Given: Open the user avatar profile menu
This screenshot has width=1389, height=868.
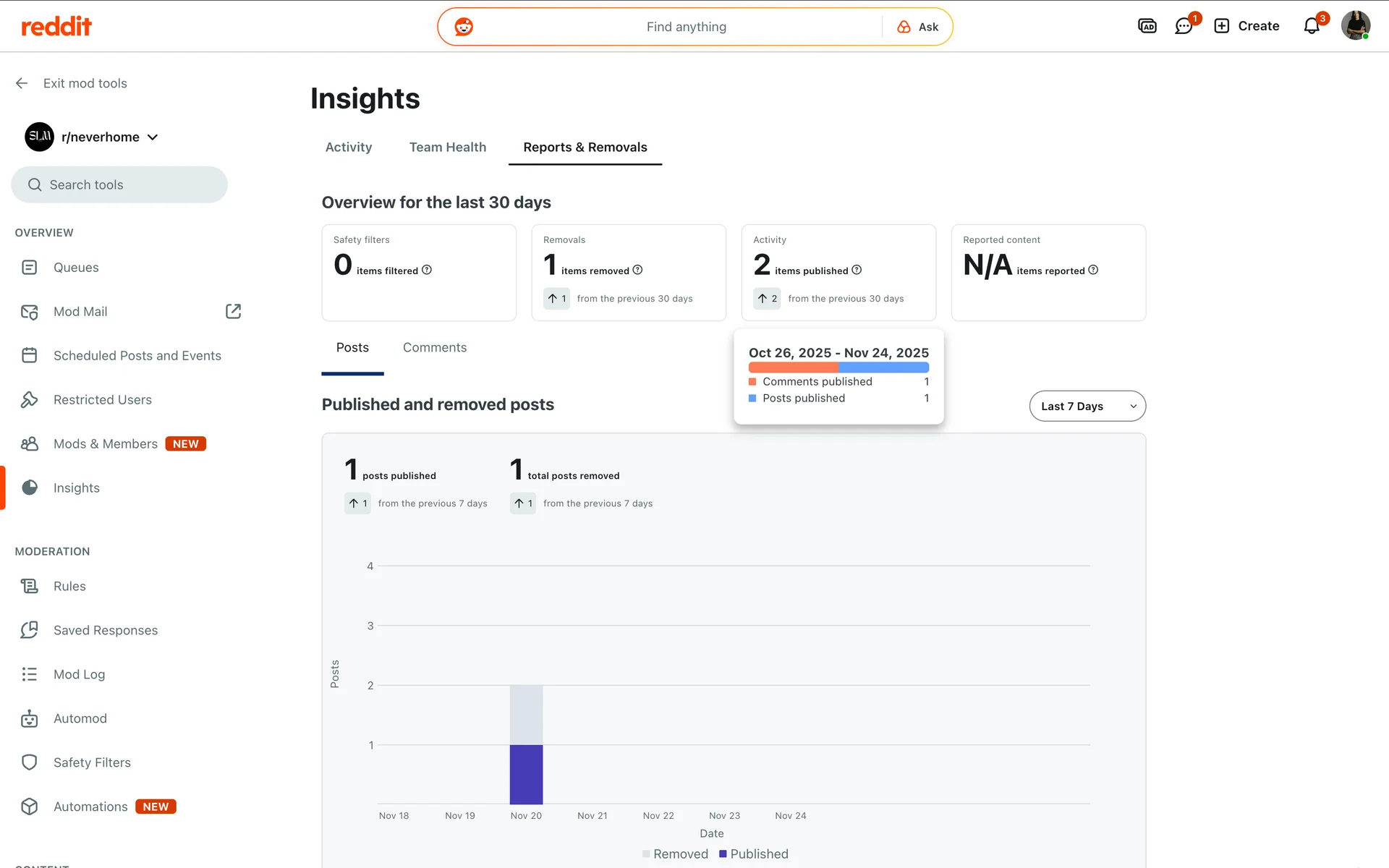Looking at the screenshot, I should coord(1355,26).
